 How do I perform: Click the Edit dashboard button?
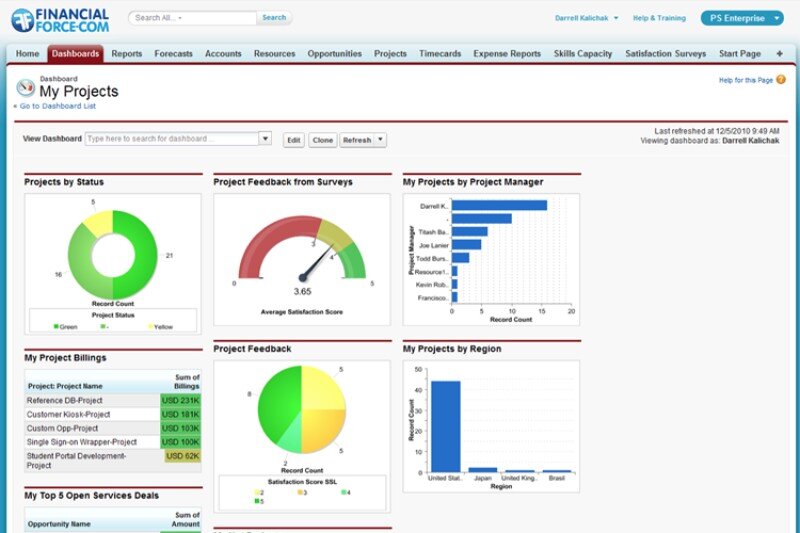coord(294,140)
